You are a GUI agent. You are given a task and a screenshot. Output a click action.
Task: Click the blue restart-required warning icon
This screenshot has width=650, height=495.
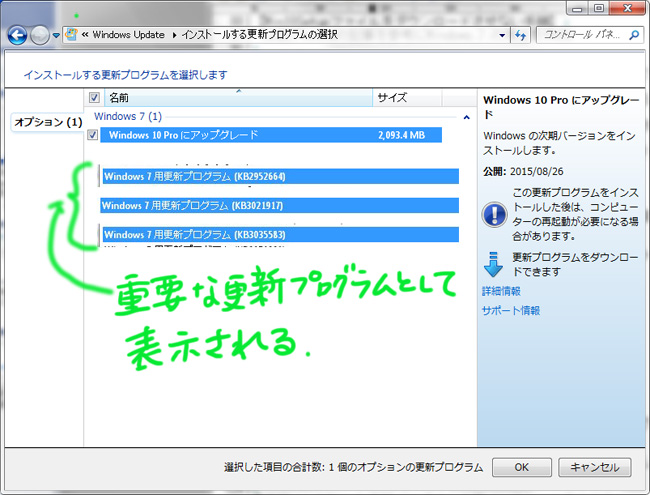click(x=494, y=213)
